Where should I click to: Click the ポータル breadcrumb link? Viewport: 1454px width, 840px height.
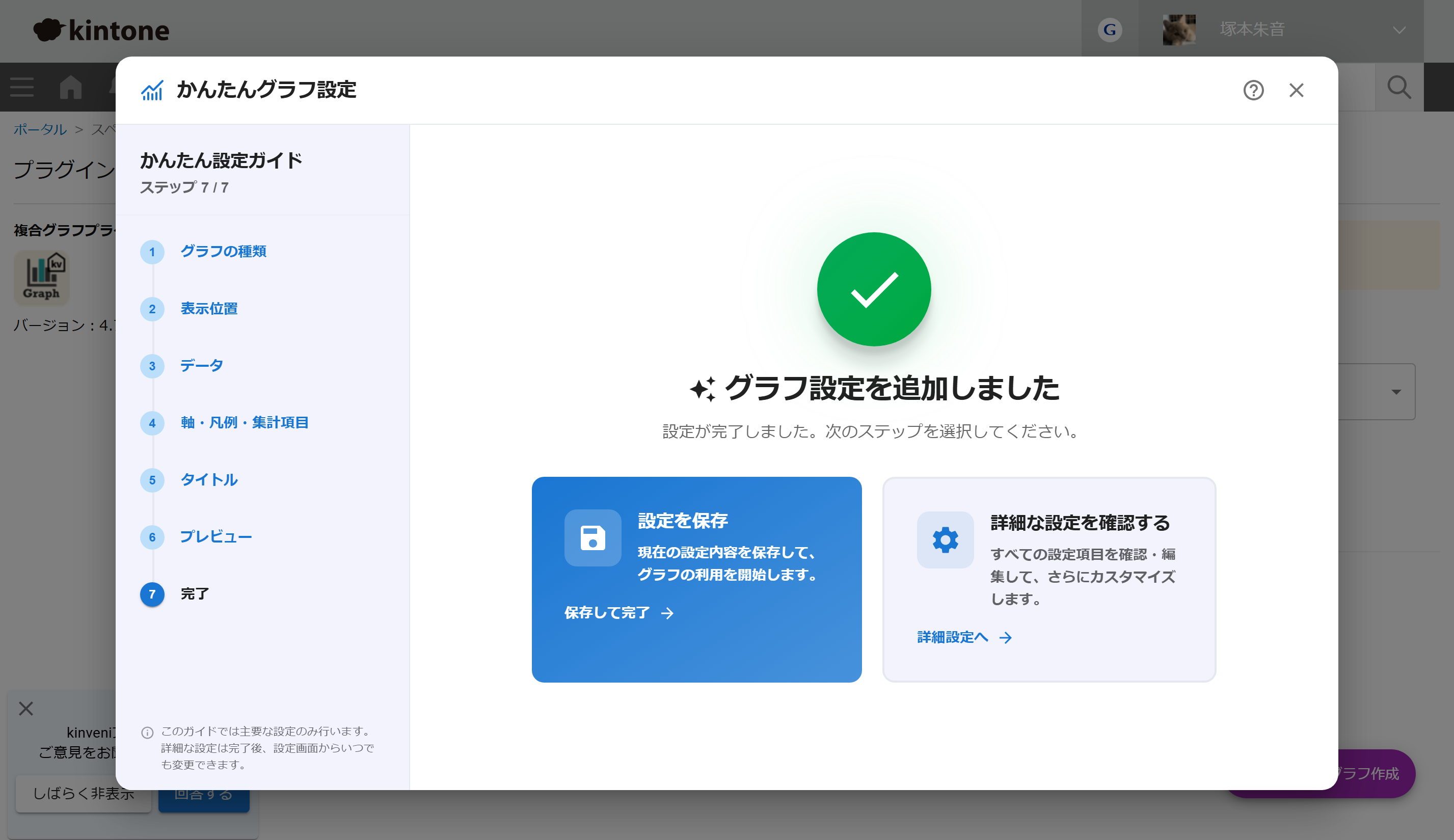click(x=40, y=129)
